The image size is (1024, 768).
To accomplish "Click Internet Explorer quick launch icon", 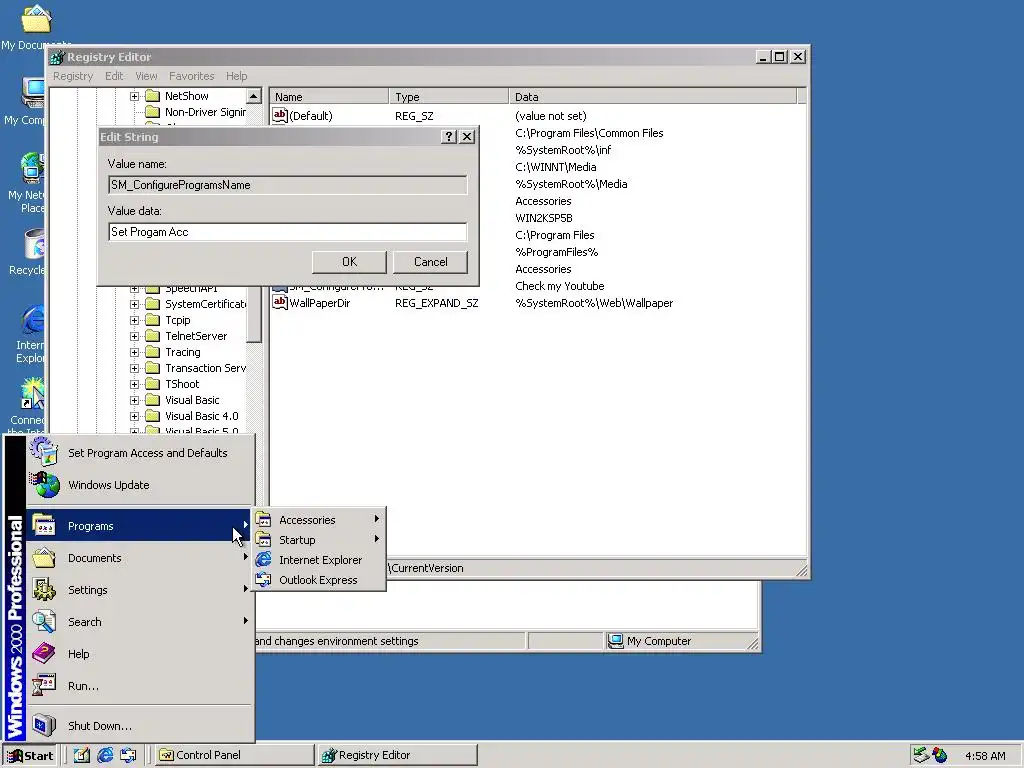I will (105, 755).
